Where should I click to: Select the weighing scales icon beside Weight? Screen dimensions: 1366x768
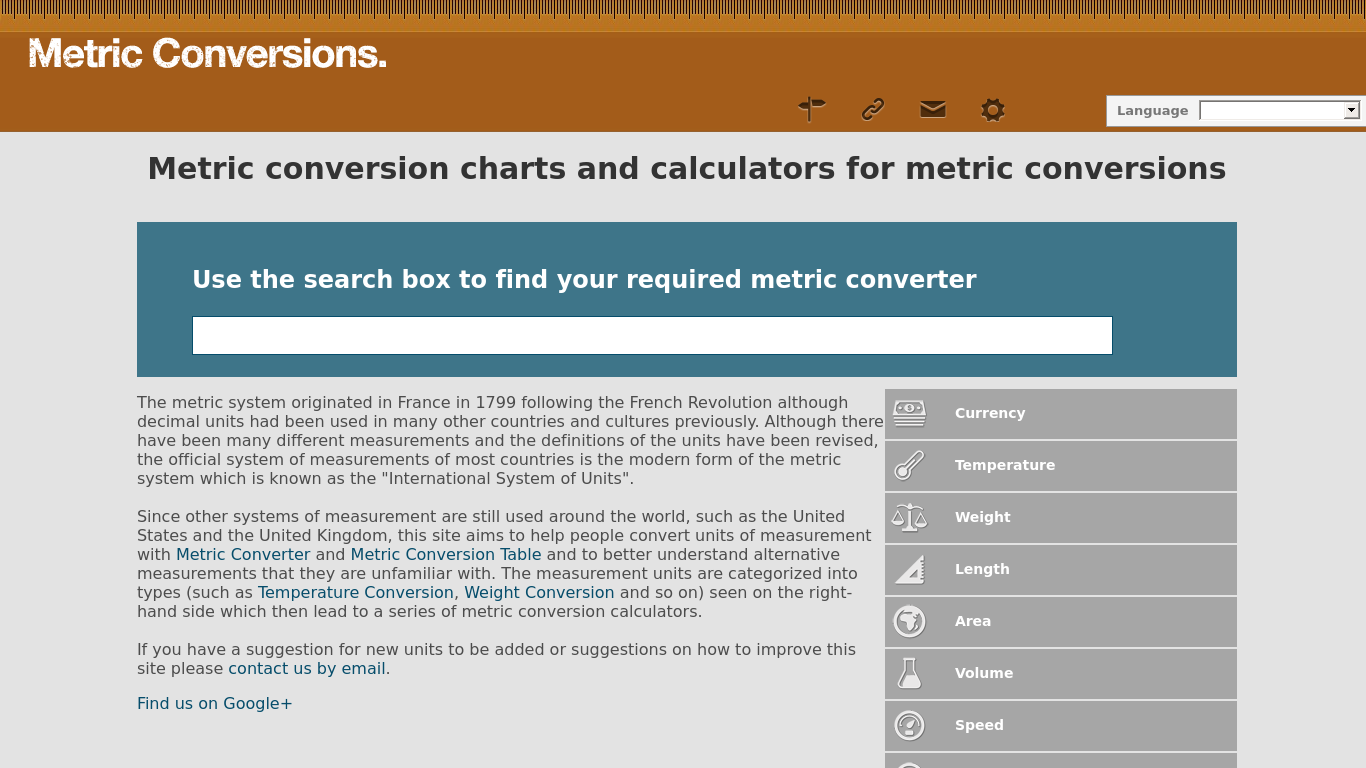(x=910, y=517)
